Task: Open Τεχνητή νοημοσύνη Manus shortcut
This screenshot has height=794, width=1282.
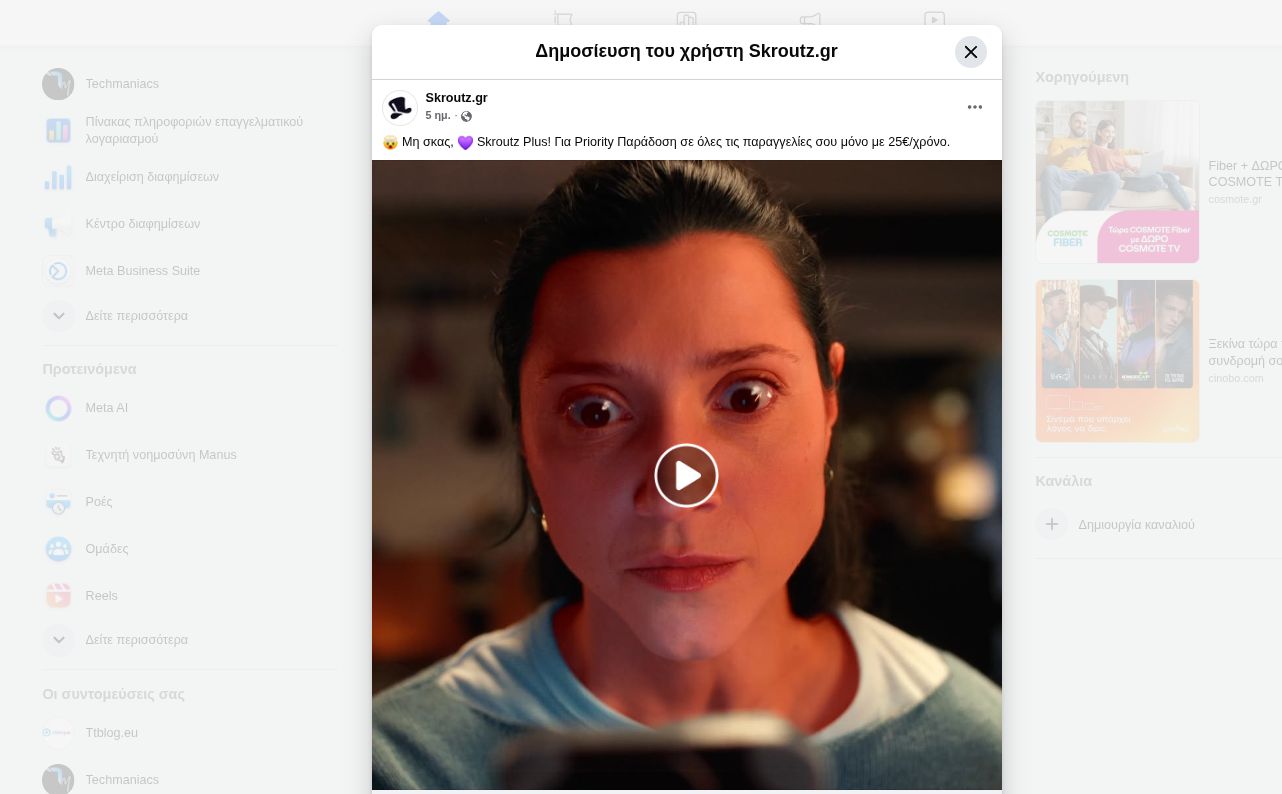Action: 160,455
